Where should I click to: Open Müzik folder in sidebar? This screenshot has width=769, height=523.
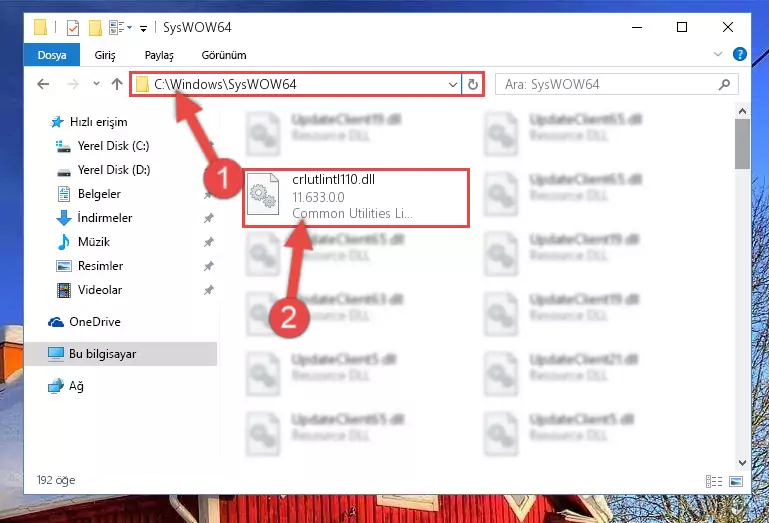pos(94,242)
